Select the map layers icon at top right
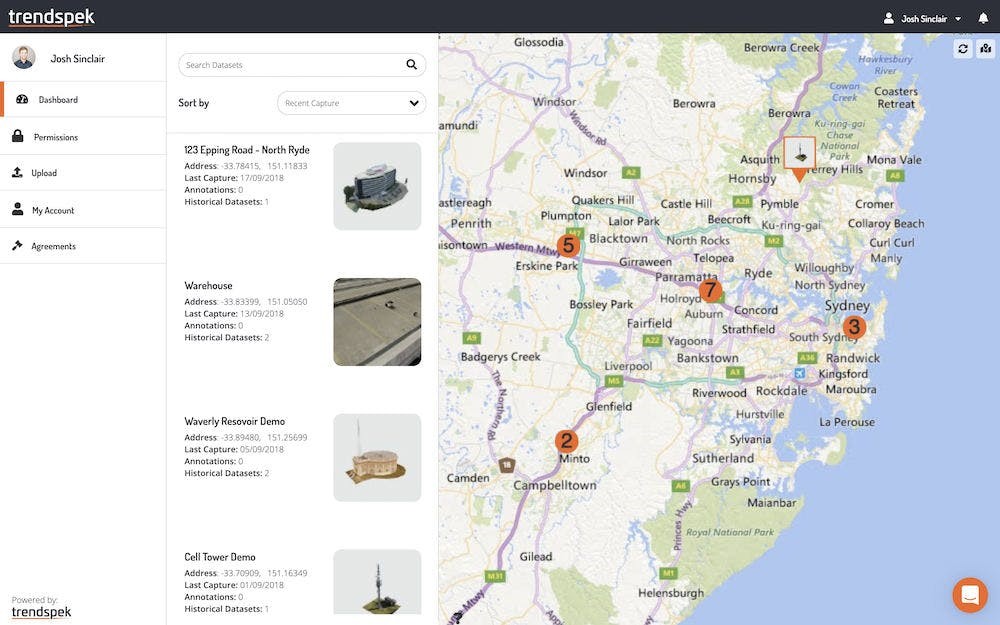 986,47
